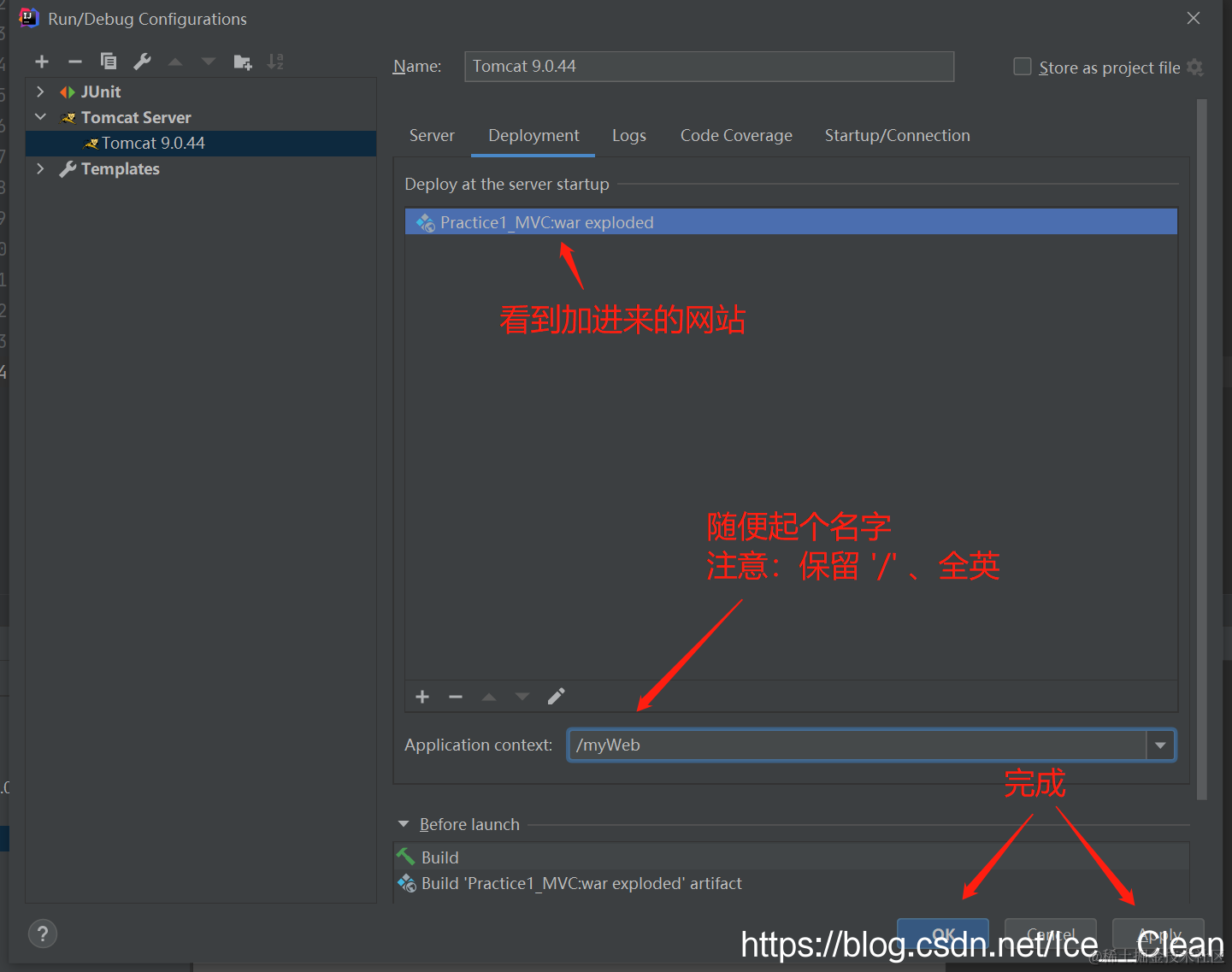
Task: Add a new run configuration
Action: [x=41, y=61]
